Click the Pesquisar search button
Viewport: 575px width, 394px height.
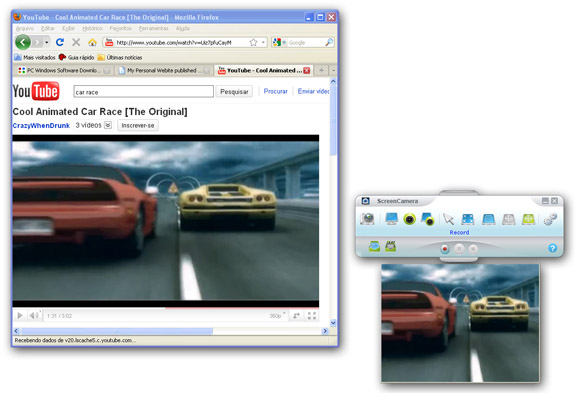click(234, 92)
